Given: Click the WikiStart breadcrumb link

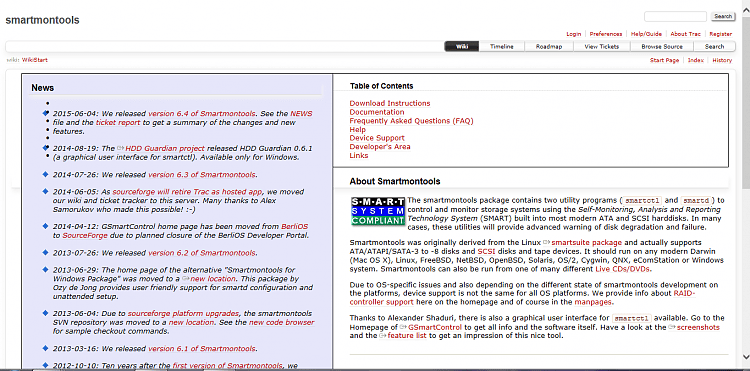Looking at the screenshot, I should [34, 60].
